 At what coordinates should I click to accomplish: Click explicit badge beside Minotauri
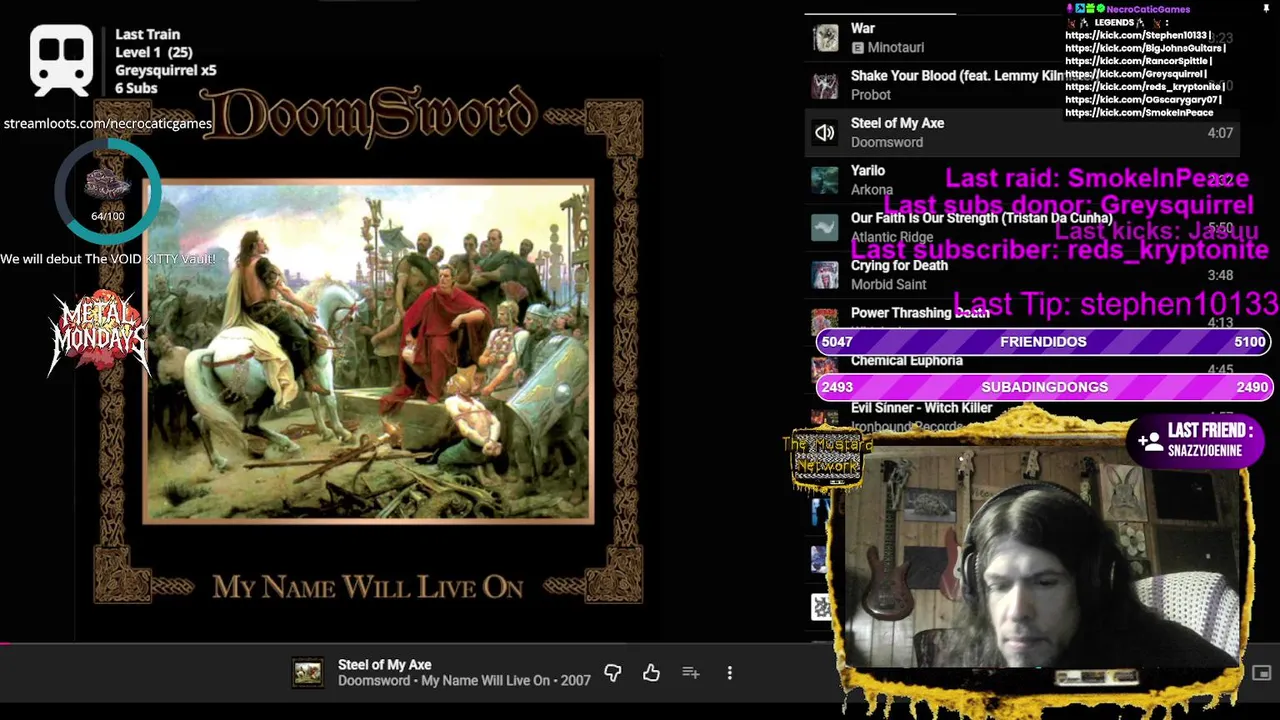pyautogui.click(x=857, y=48)
